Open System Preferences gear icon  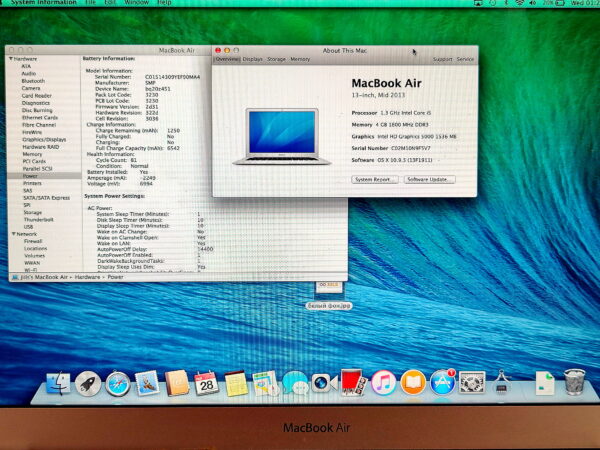pos(472,383)
